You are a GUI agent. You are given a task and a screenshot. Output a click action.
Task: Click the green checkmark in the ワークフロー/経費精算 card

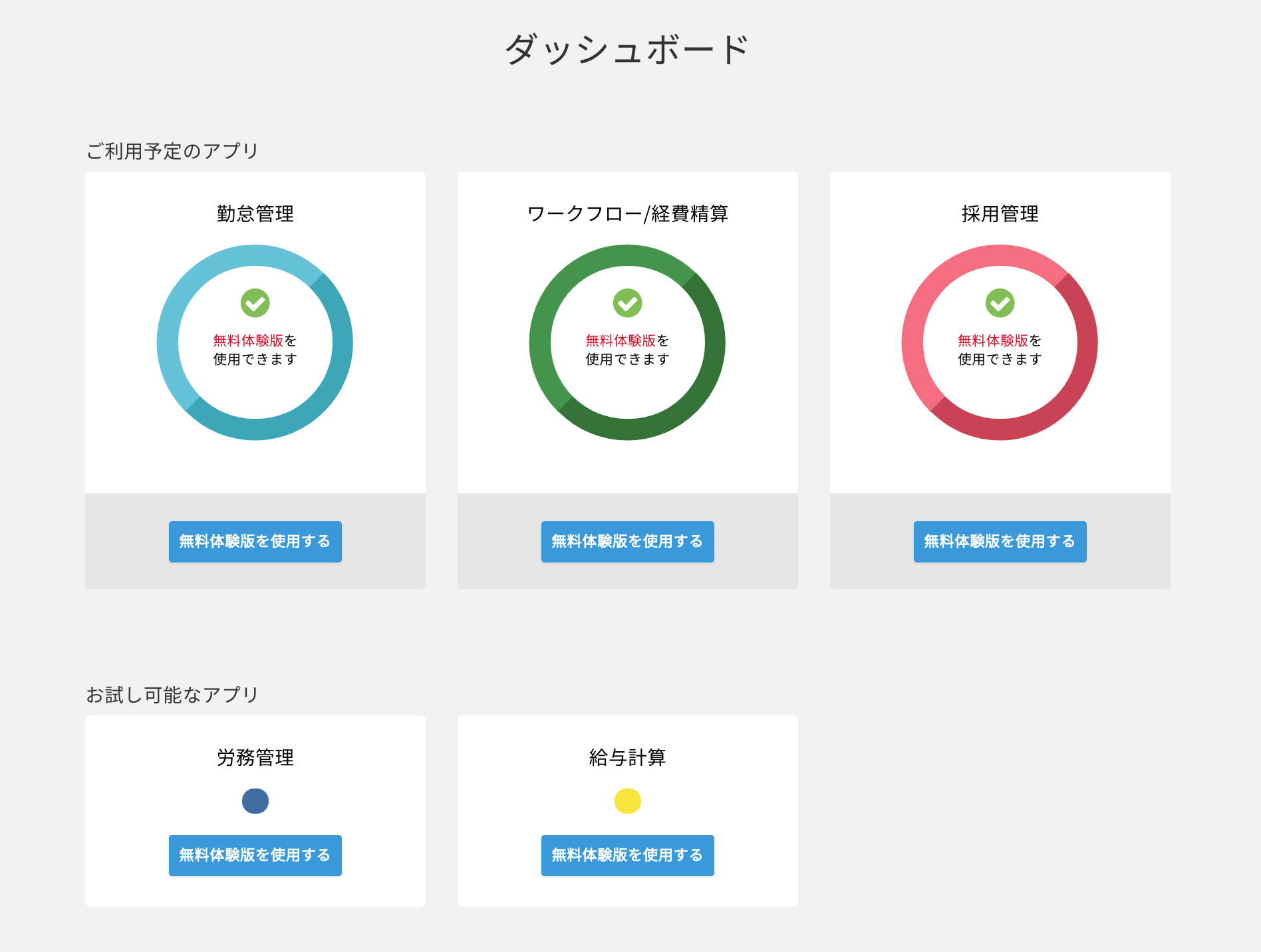(627, 303)
